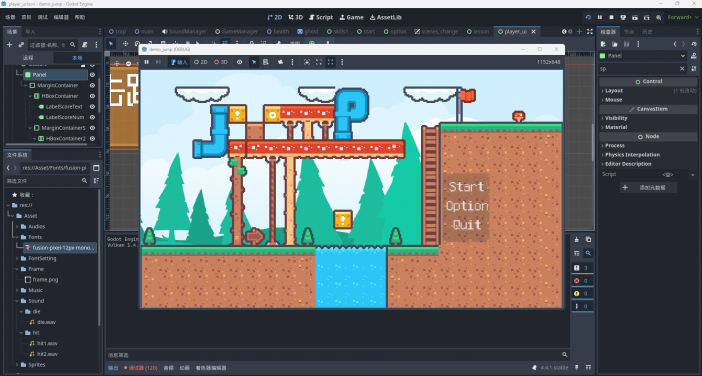The width and height of the screenshot is (702, 376).
Task: Open the inspector object history icon
Action: 694,44
